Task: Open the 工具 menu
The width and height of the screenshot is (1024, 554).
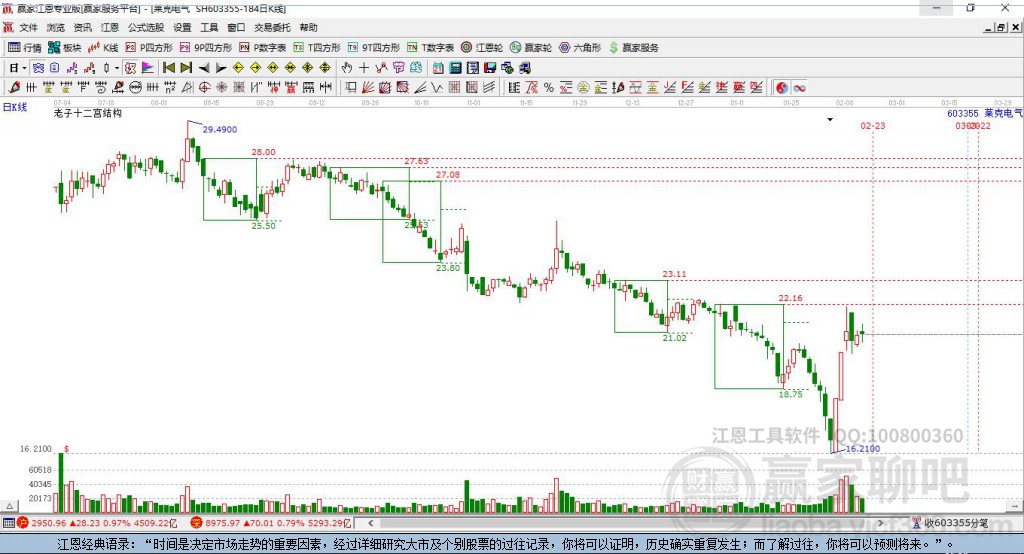Action: pyautogui.click(x=209, y=27)
